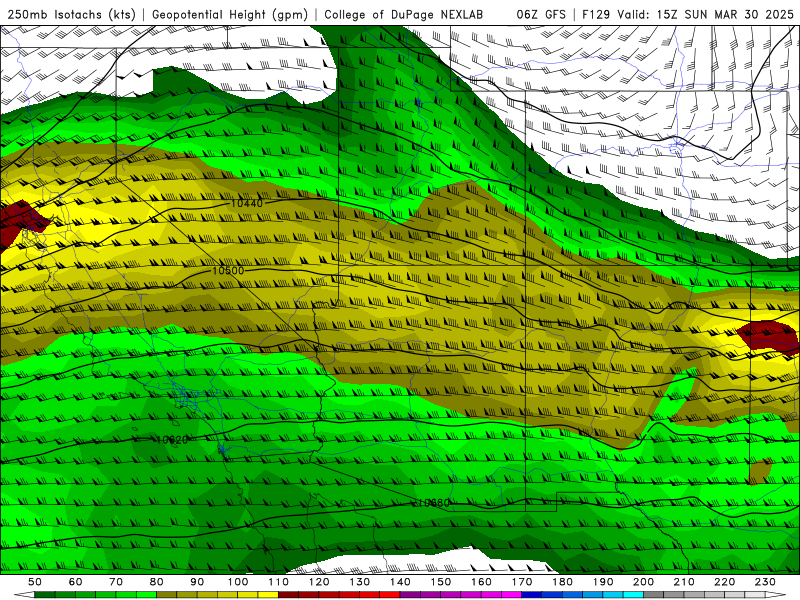Click the legend value 160
The width and height of the screenshot is (800, 600).
pyautogui.click(x=481, y=582)
